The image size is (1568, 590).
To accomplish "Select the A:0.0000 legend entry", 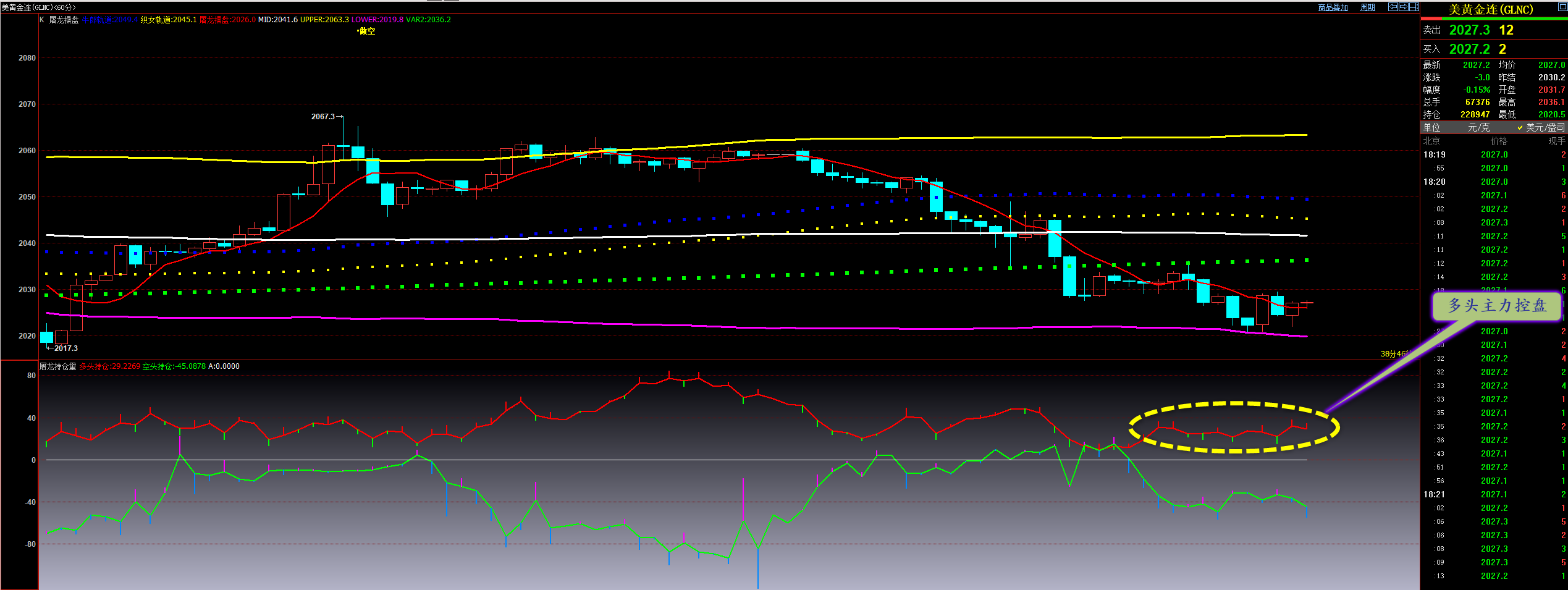I will [x=224, y=366].
